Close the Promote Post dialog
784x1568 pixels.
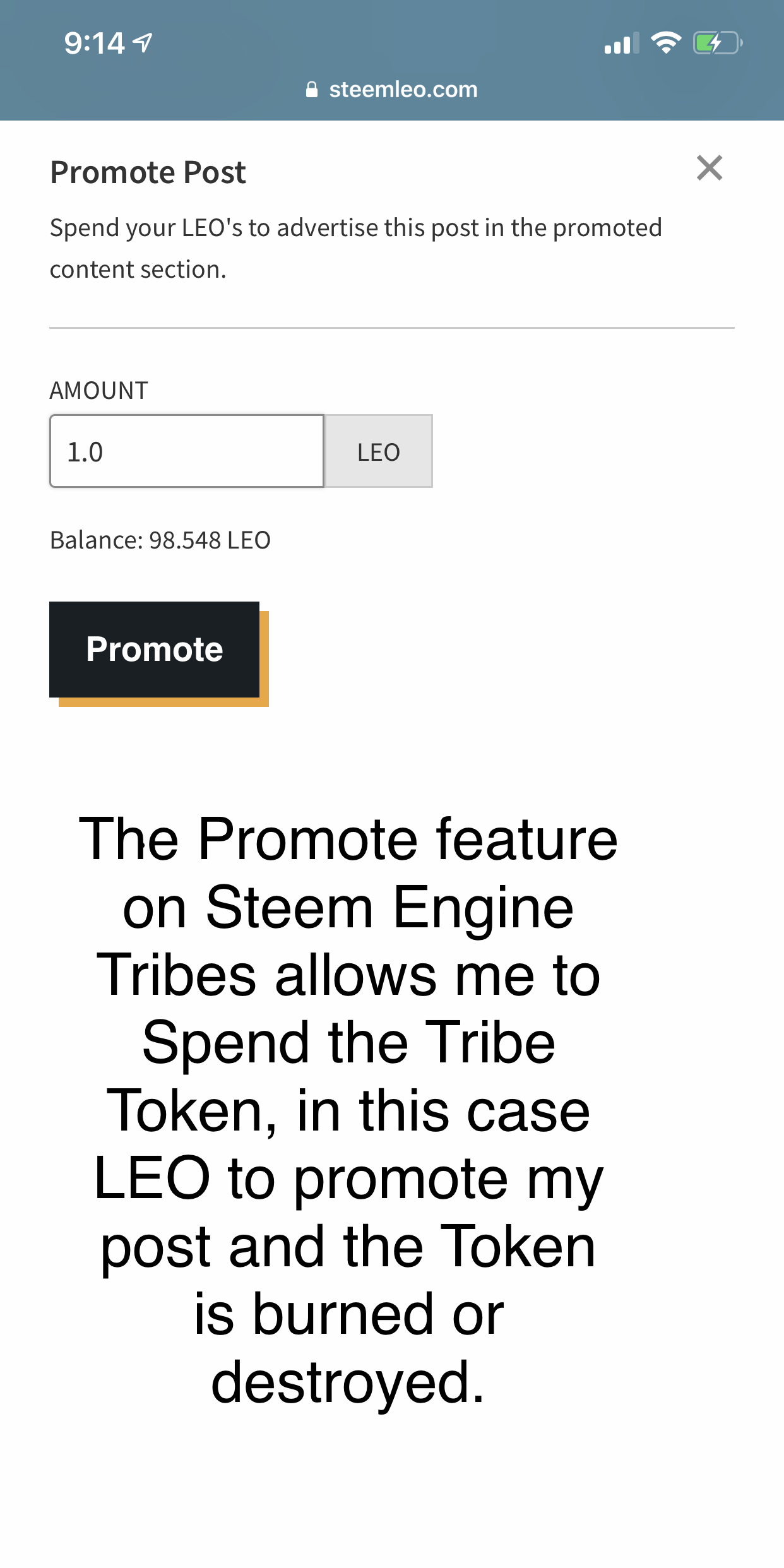click(x=710, y=168)
